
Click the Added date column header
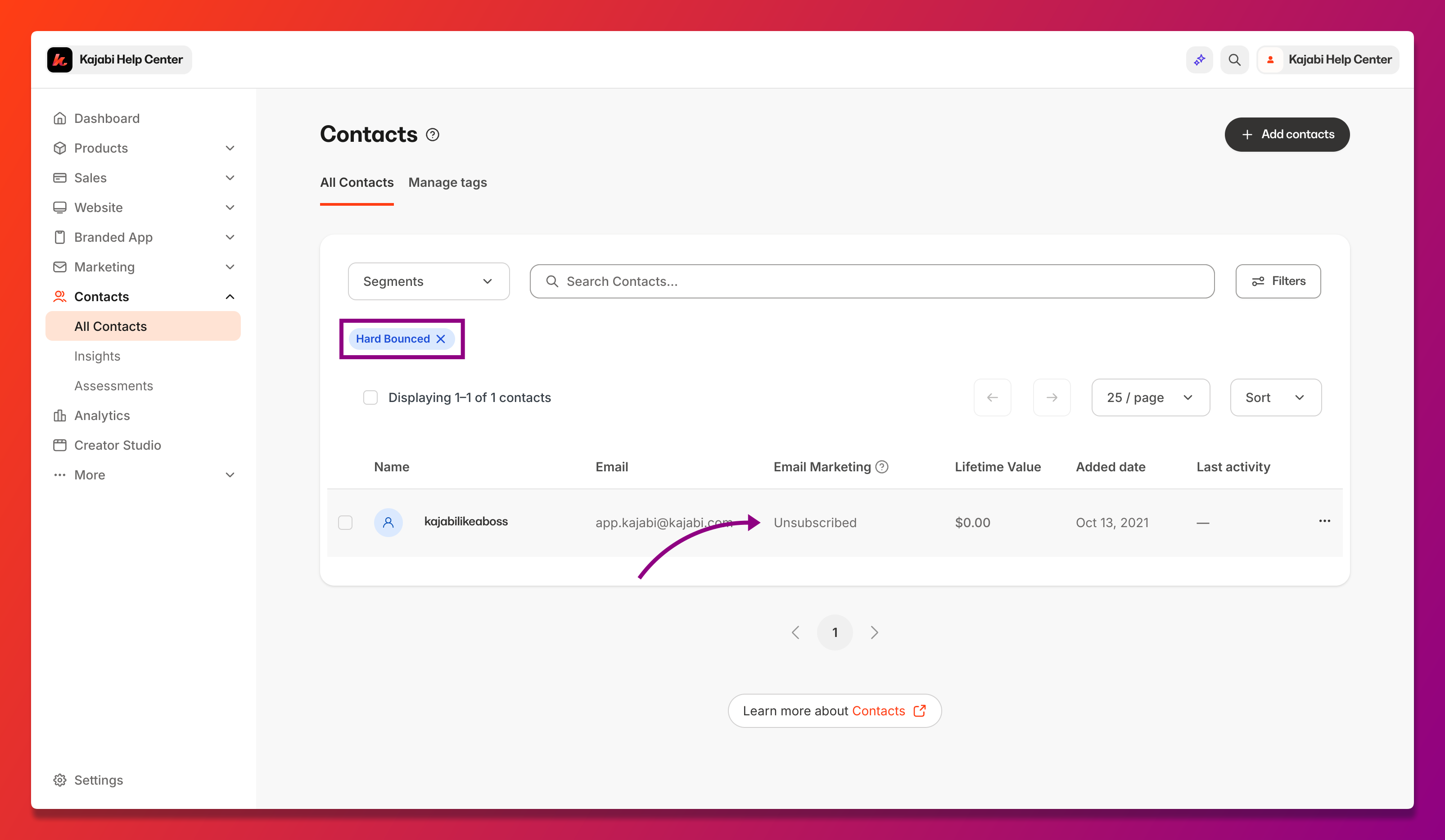(1111, 467)
